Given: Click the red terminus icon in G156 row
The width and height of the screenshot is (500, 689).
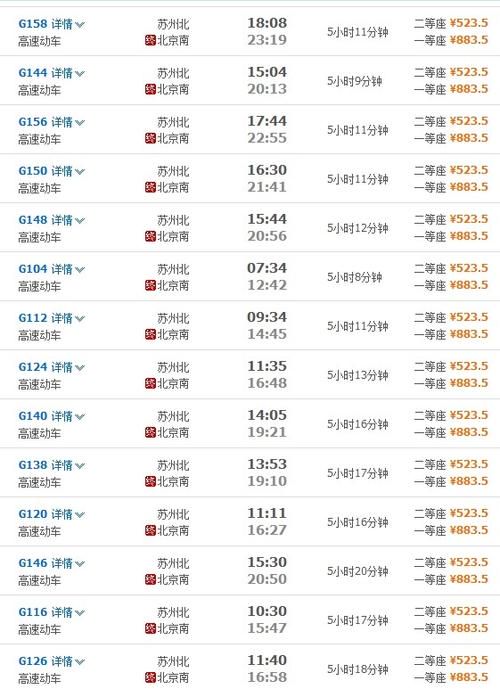Looking at the screenshot, I should [150, 139].
